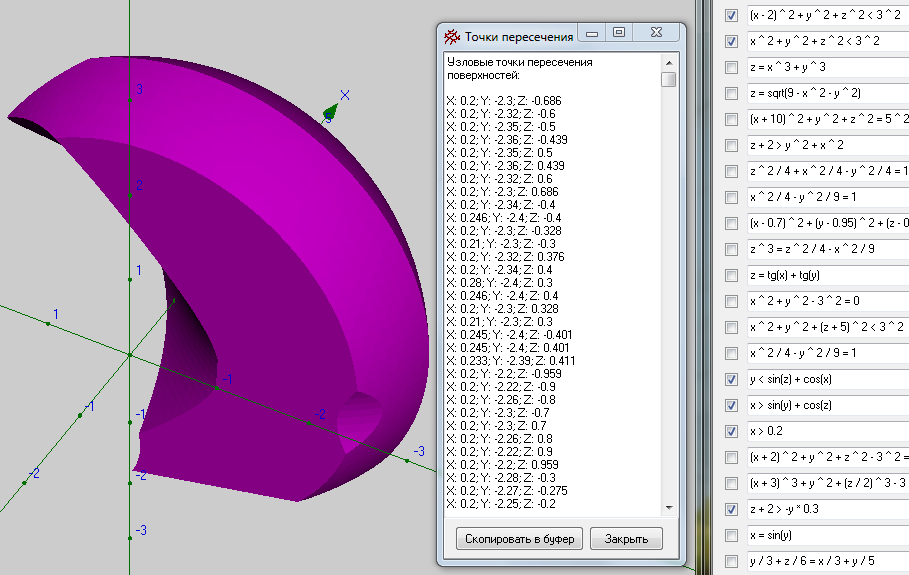The image size is (909, 575).
Task: Enable the x = sin(y) equation checkbox
Action: tap(731, 536)
